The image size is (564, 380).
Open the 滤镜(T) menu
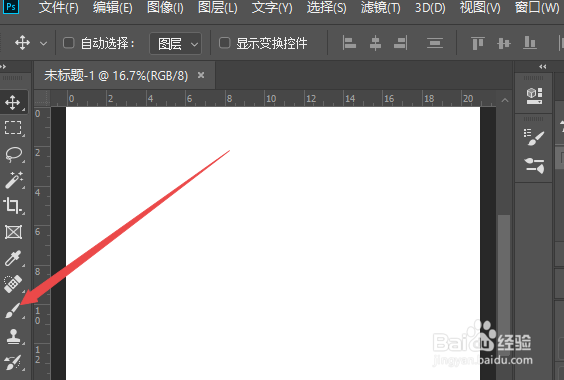coord(381,8)
